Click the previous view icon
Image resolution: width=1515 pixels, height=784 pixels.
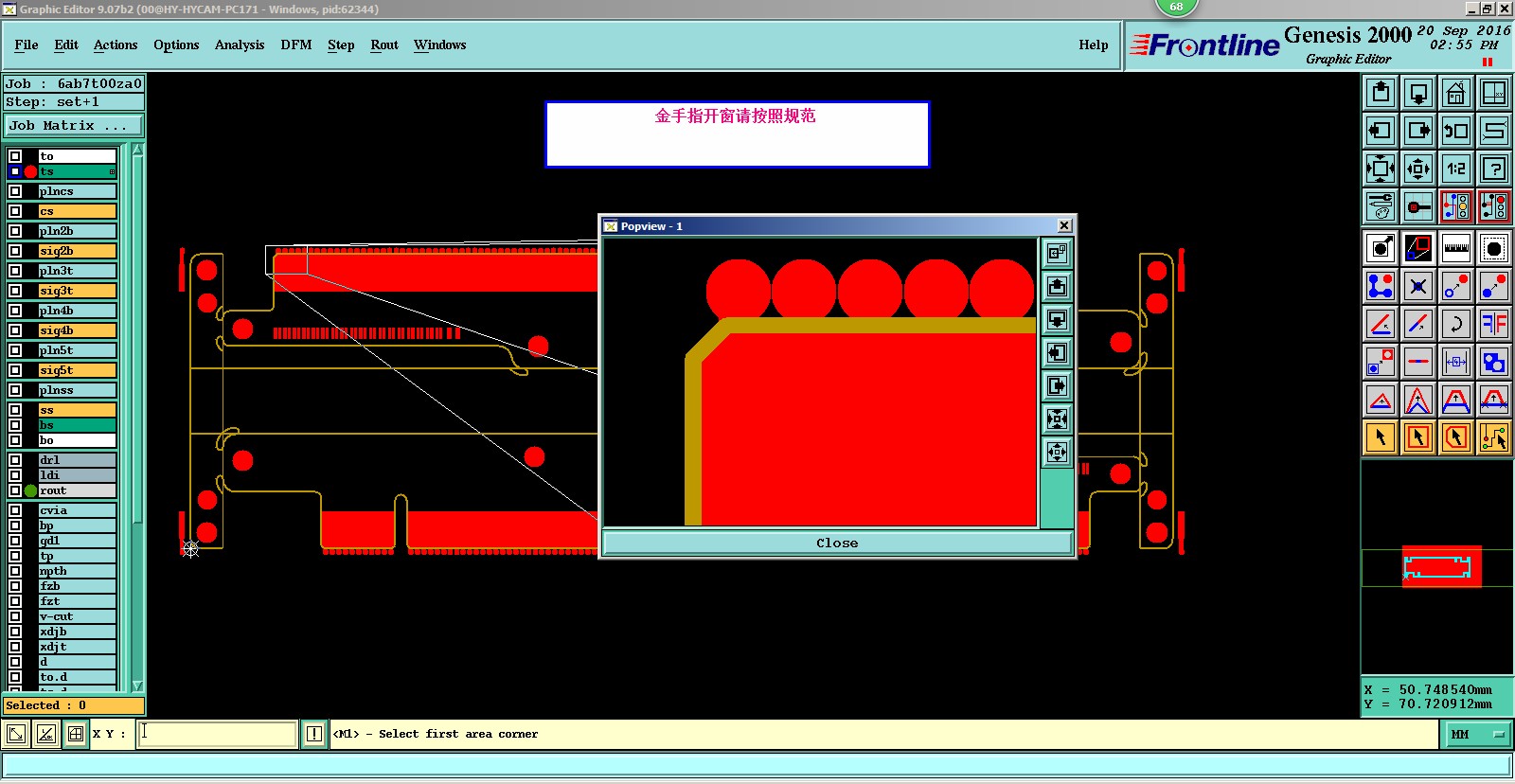click(1456, 131)
